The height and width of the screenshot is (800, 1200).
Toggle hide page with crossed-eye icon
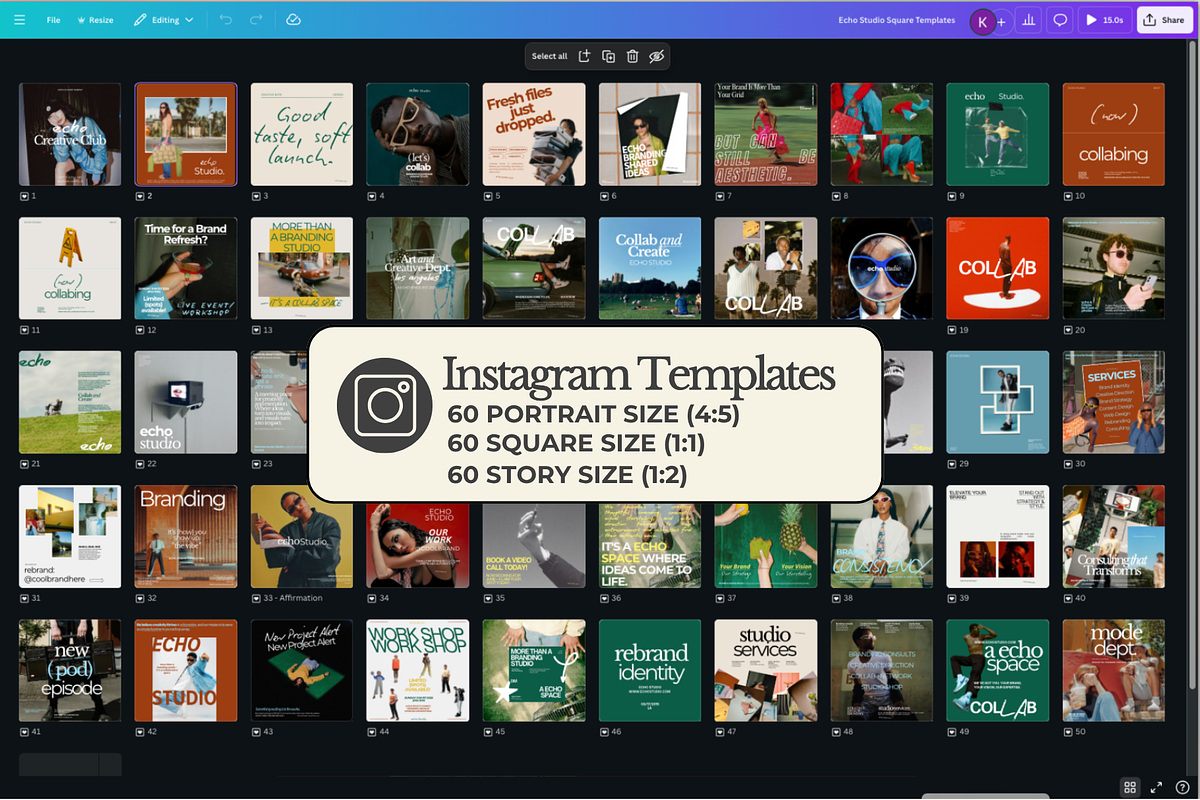[656, 56]
